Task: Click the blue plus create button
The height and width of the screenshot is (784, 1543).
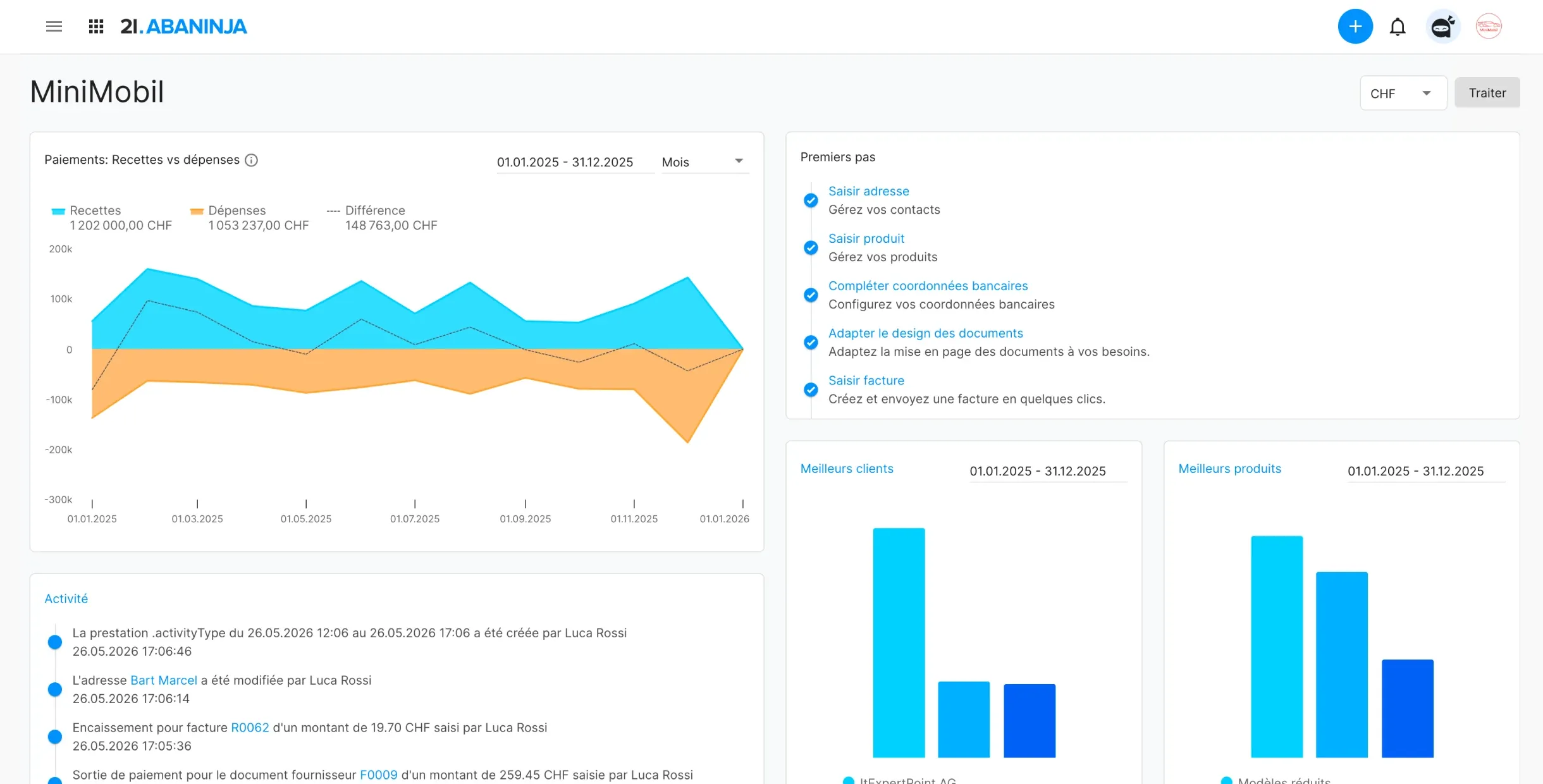Action: [1355, 27]
